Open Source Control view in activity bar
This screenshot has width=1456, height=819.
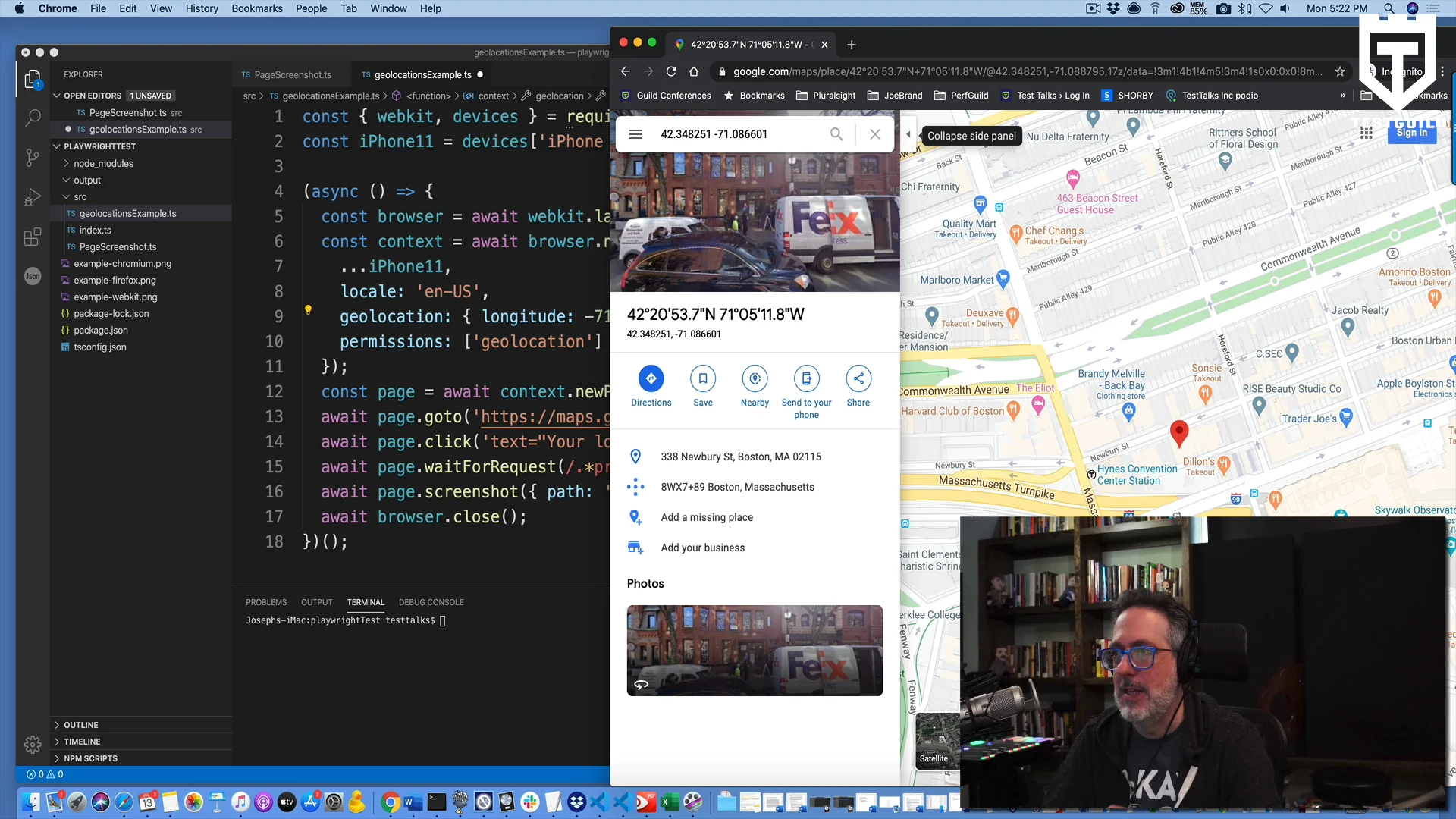pos(33,158)
